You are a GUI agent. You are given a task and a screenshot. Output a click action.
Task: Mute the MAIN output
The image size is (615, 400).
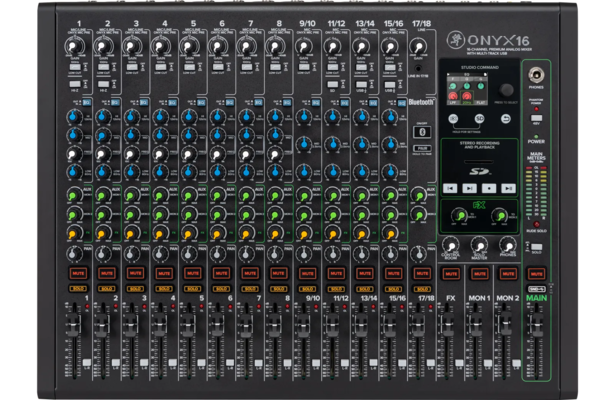point(537,273)
